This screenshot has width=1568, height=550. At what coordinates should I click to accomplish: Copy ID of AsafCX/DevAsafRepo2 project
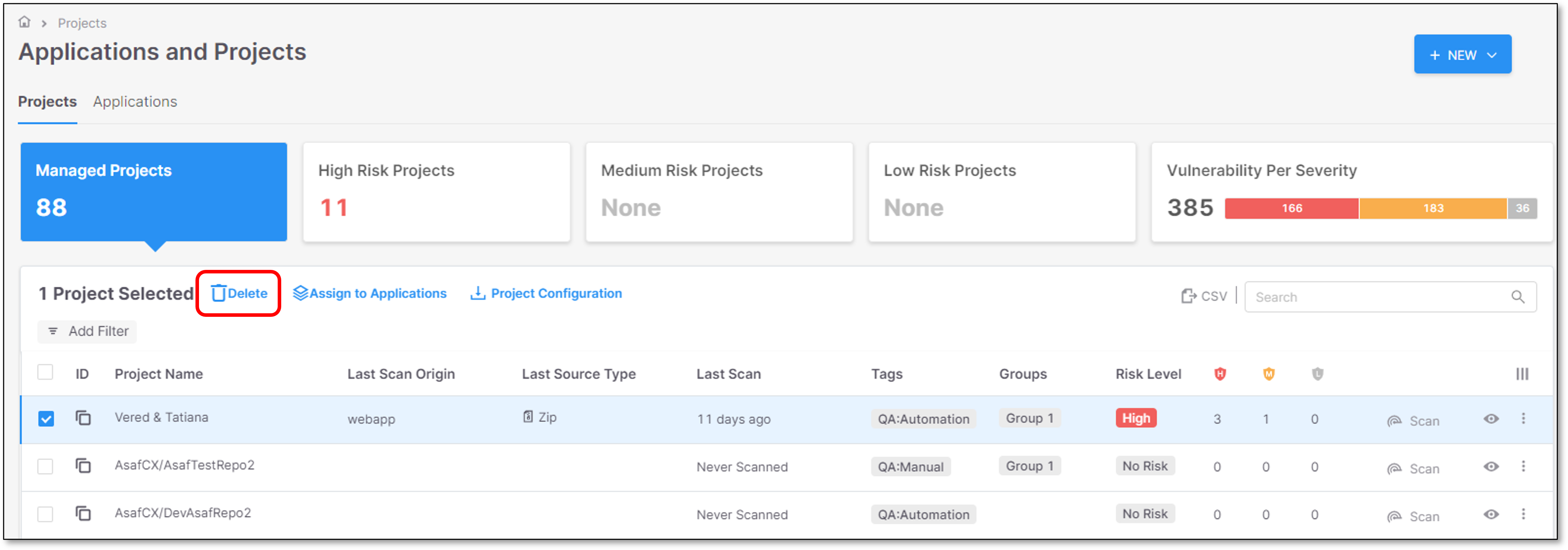[x=83, y=514]
